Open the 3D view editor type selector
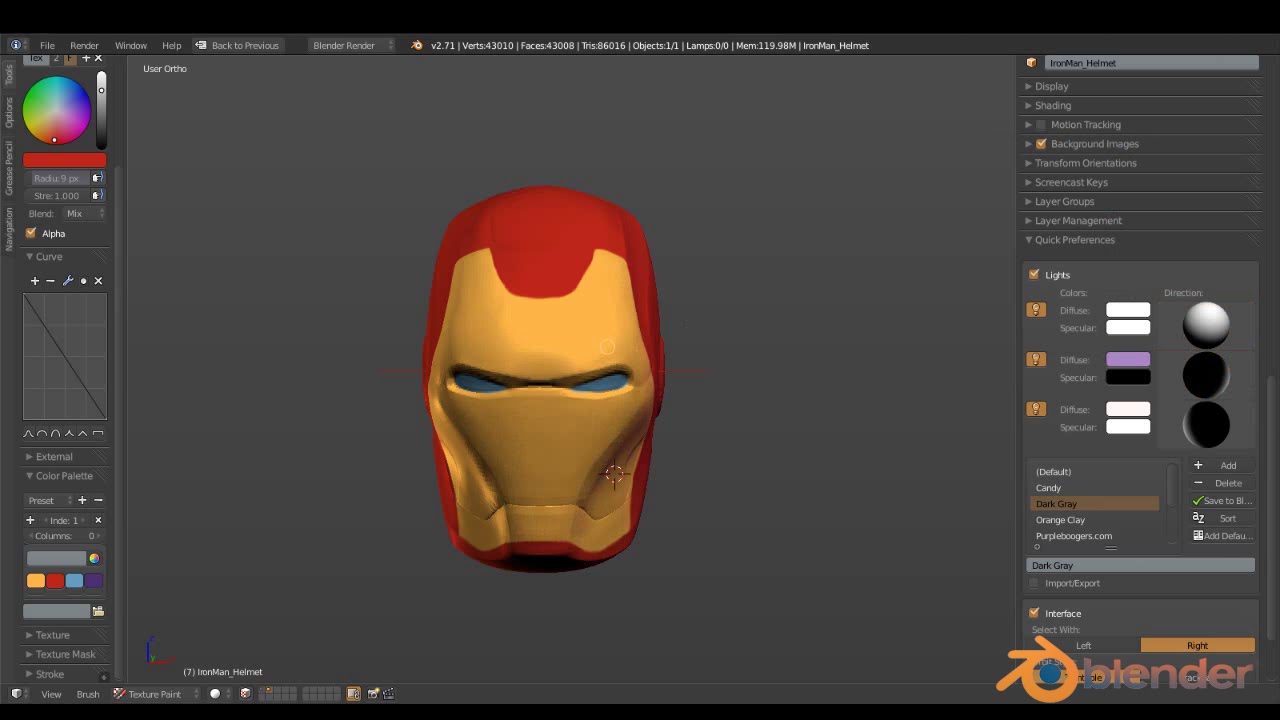This screenshot has width=1280, height=720. pyautogui.click(x=16, y=694)
